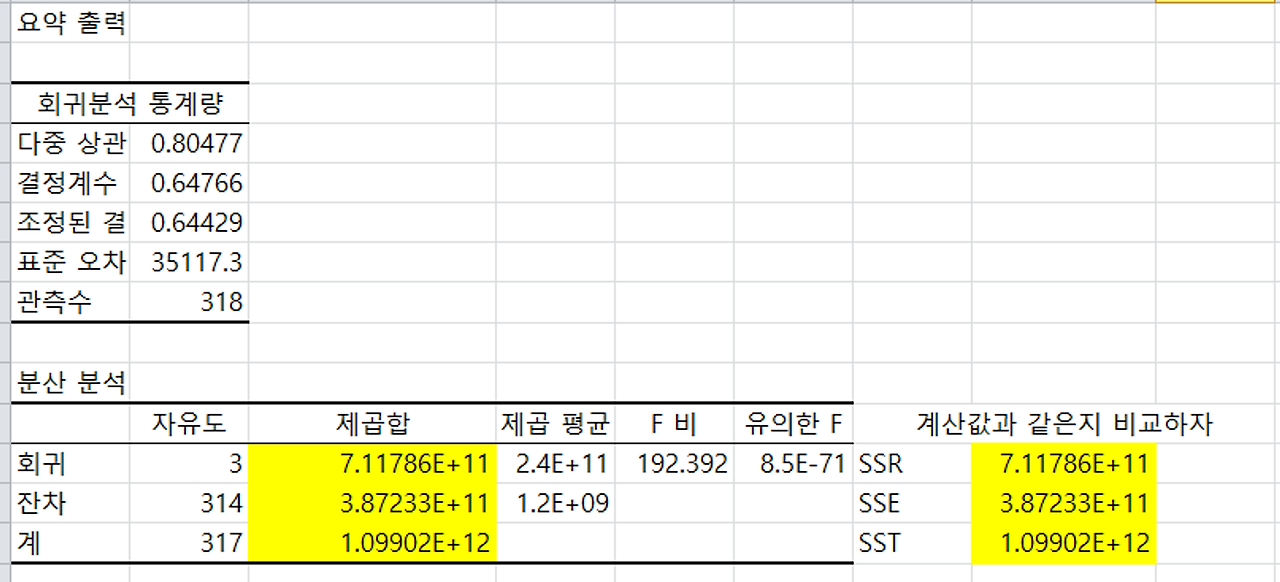This screenshot has height=582, width=1280.
Task: Click the '제곱 평균' column header
Action: pos(555,424)
